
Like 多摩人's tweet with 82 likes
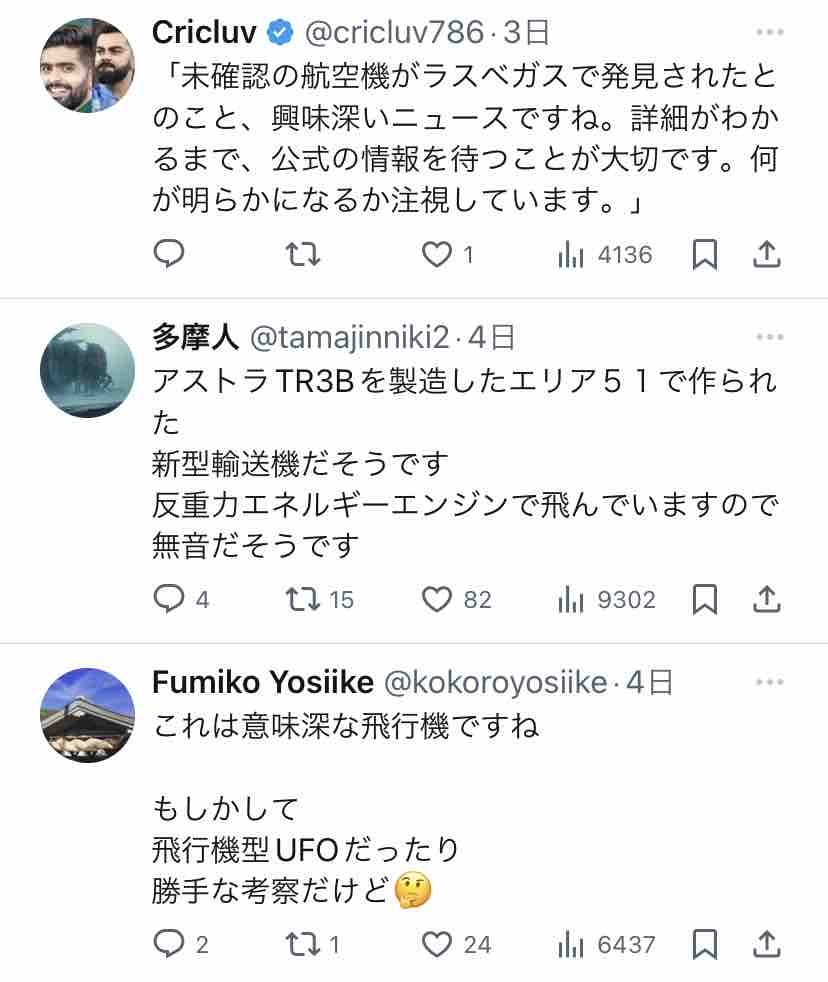click(x=436, y=599)
